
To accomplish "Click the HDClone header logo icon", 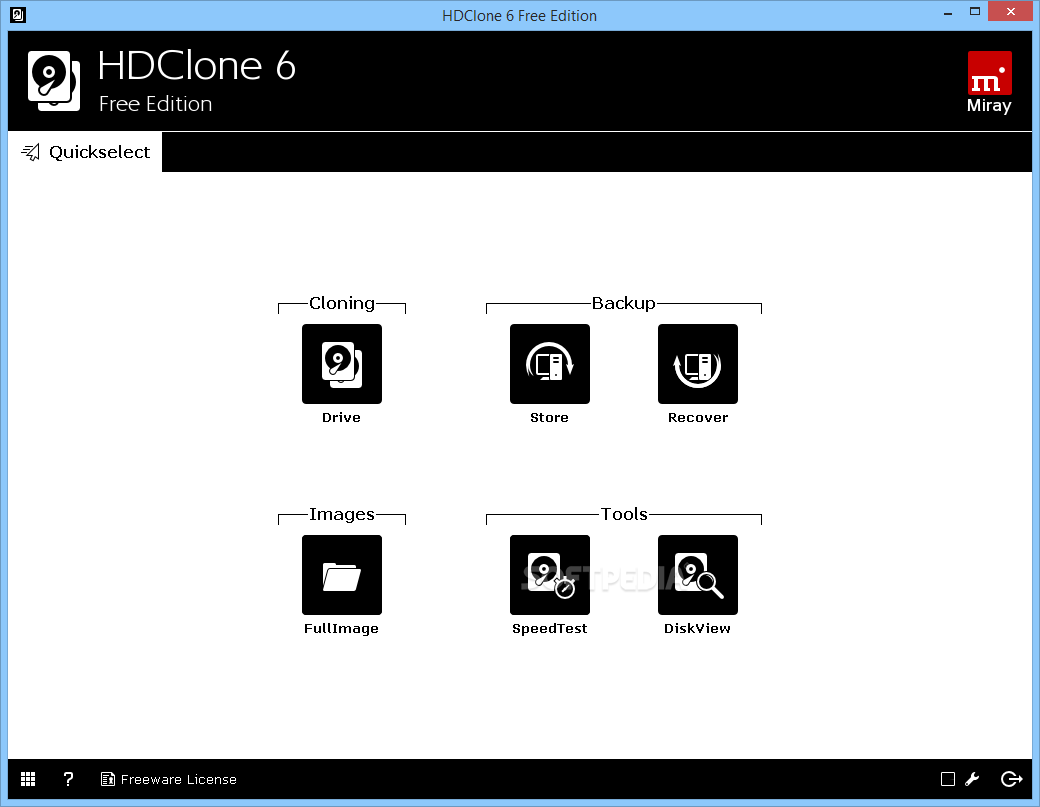I will [x=54, y=81].
